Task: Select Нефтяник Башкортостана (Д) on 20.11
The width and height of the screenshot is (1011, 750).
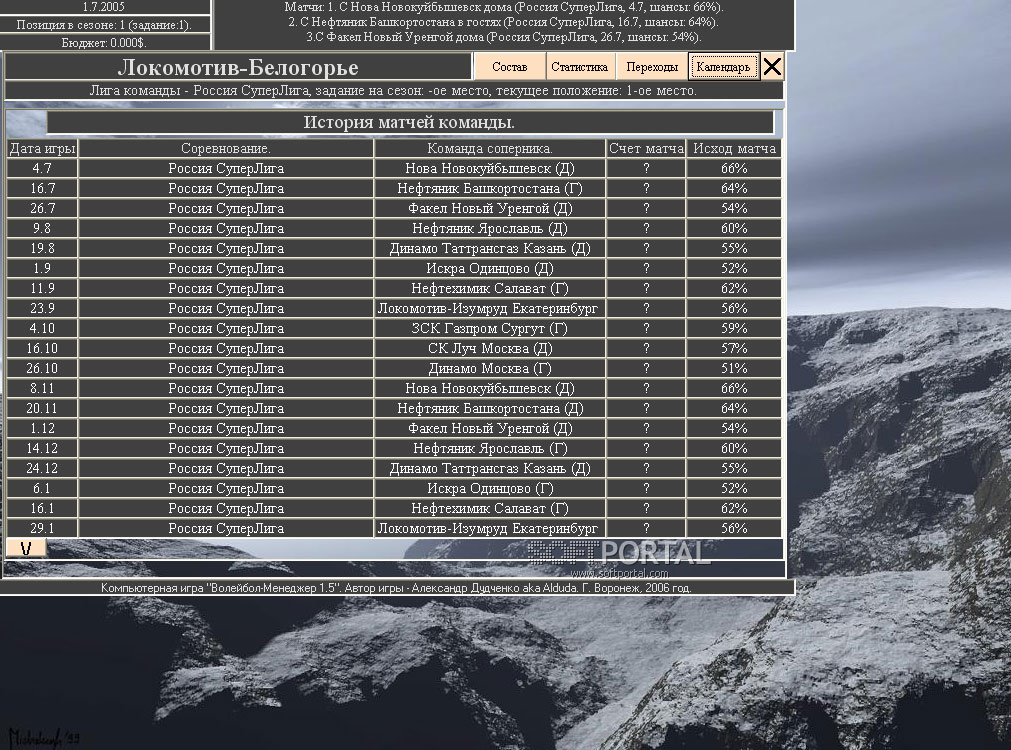Action: 490,408
